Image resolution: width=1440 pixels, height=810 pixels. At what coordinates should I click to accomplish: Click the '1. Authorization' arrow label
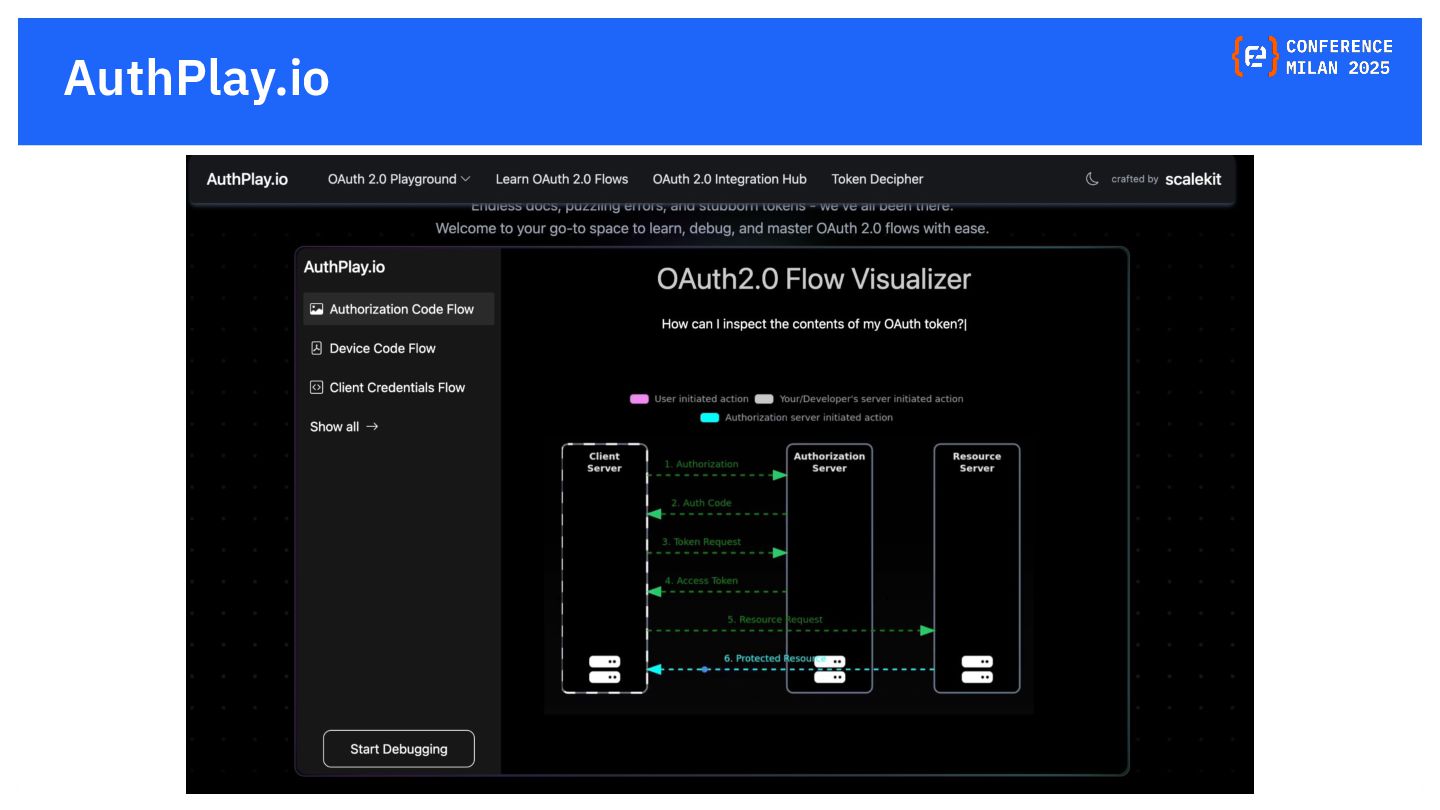(701, 464)
